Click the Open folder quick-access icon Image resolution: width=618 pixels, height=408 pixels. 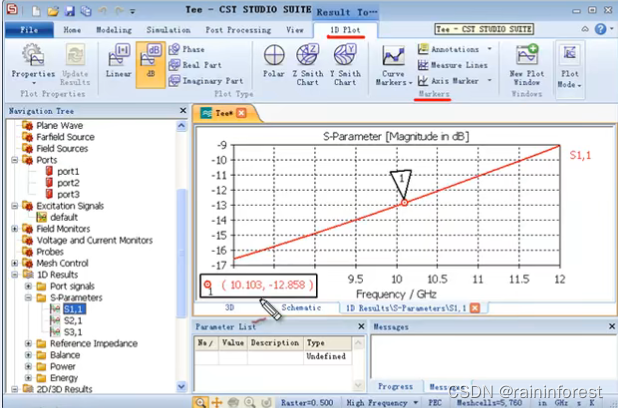[53, 11]
